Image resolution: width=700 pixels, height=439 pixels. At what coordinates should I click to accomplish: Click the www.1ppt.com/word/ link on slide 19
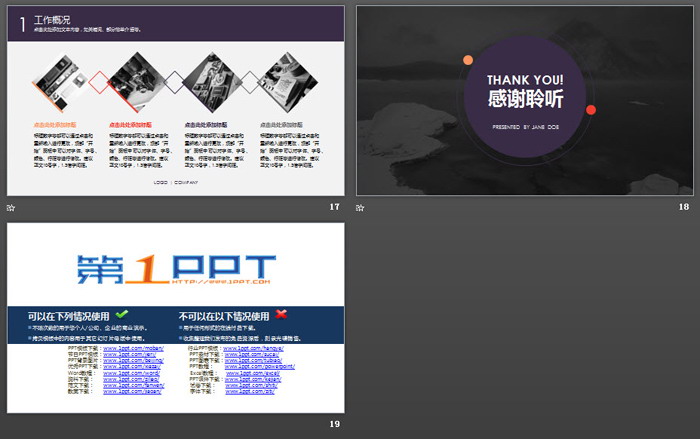(131, 373)
